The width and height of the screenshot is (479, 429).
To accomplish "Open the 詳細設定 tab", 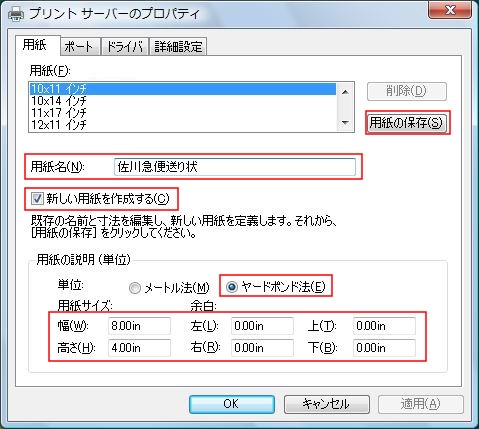I will tap(178, 46).
